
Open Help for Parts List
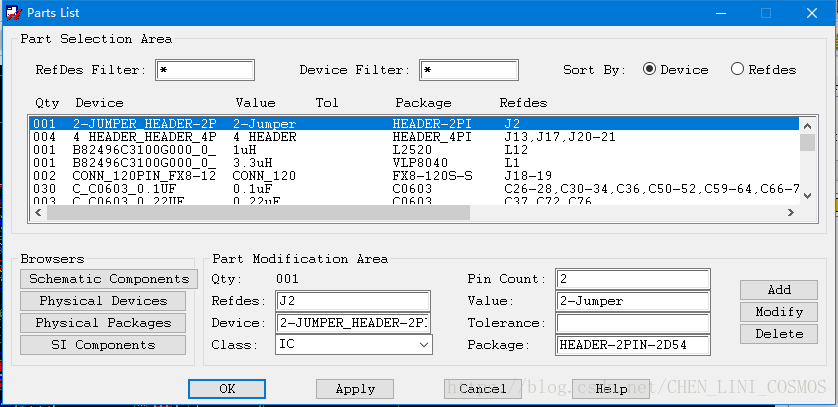pyautogui.click(x=611, y=389)
